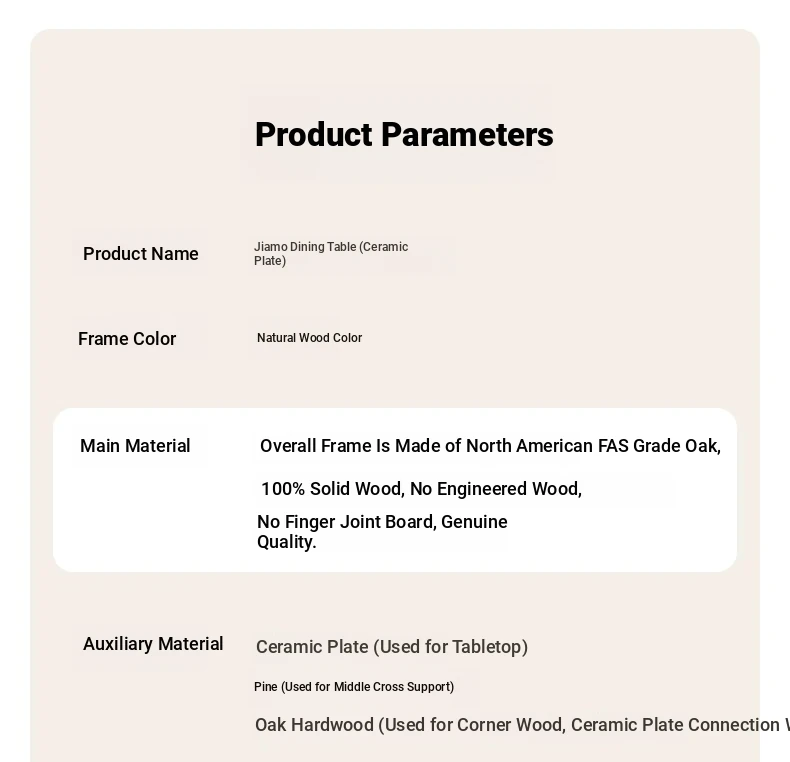
Task: Click Pine (Used for Middle Cross Support)
Action: point(354,687)
